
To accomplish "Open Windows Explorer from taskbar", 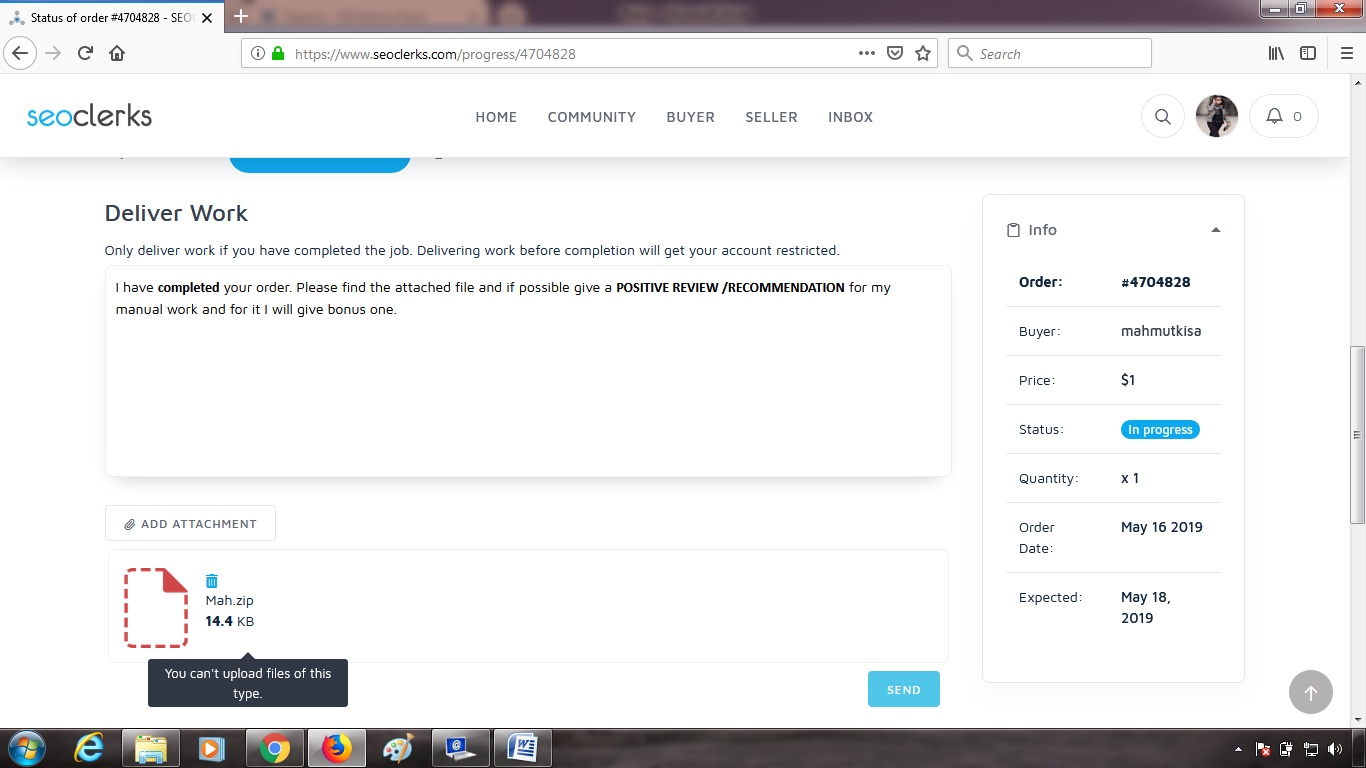I will [151, 748].
